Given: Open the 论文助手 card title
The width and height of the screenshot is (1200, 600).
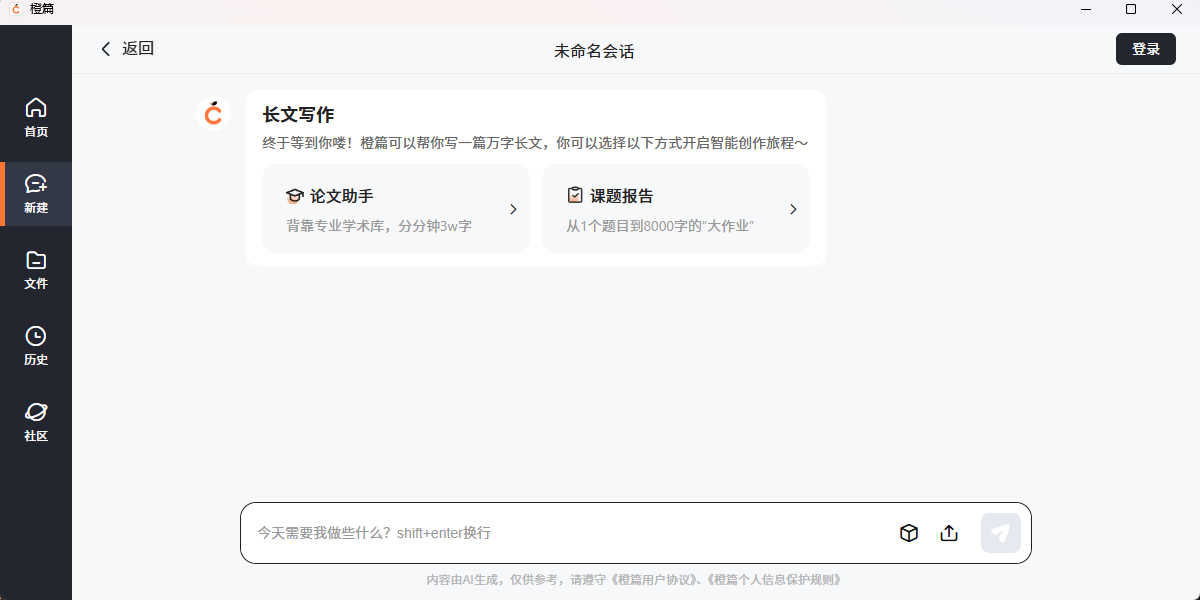Looking at the screenshot, I should [x=341, y=196].
